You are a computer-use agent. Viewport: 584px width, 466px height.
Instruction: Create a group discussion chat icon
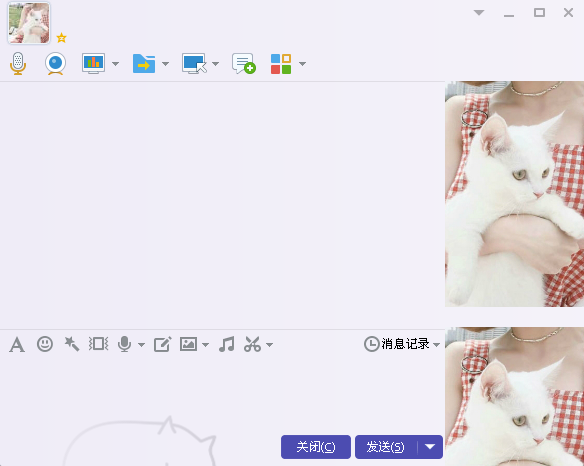pos(244,63)
